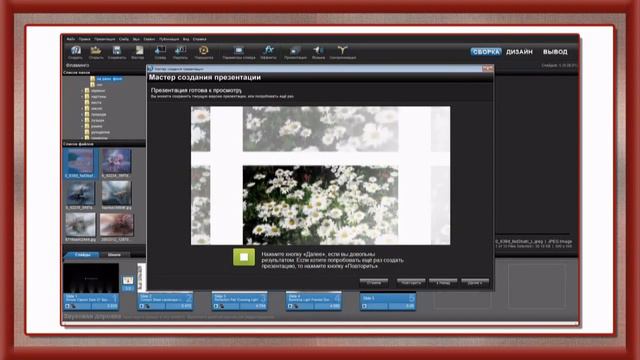Open the Презентация menu
Image resolution: width=640 pixels, height=360 pixels.
(x=104, y=39)
